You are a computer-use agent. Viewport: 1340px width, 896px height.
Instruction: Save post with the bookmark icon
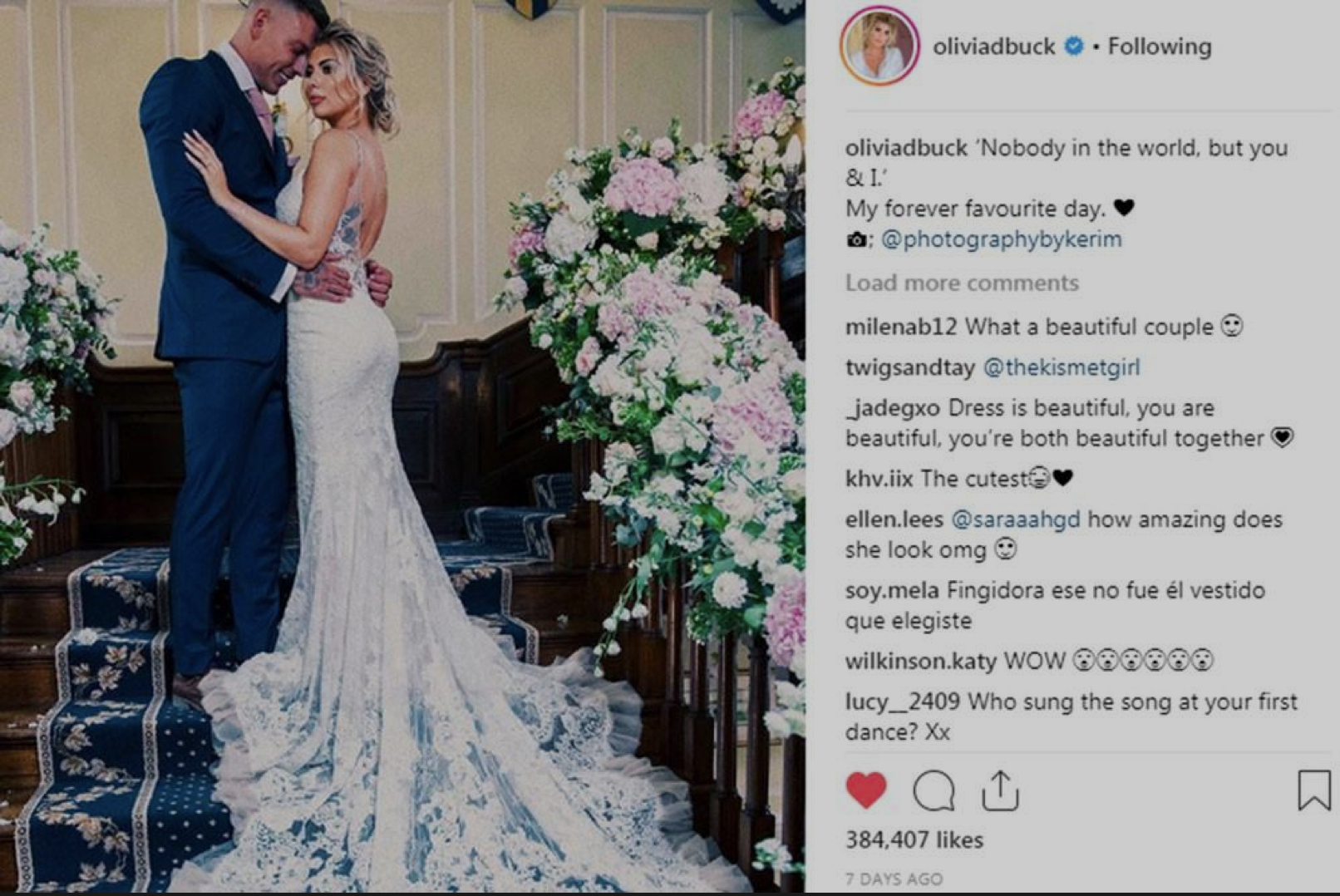point(1314,790)
